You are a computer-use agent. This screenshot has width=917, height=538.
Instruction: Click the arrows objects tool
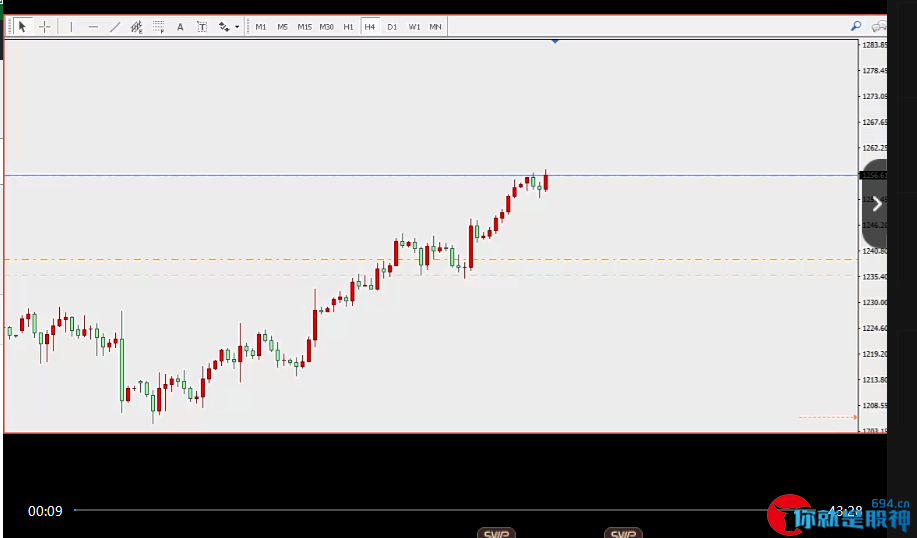[224, 26]
